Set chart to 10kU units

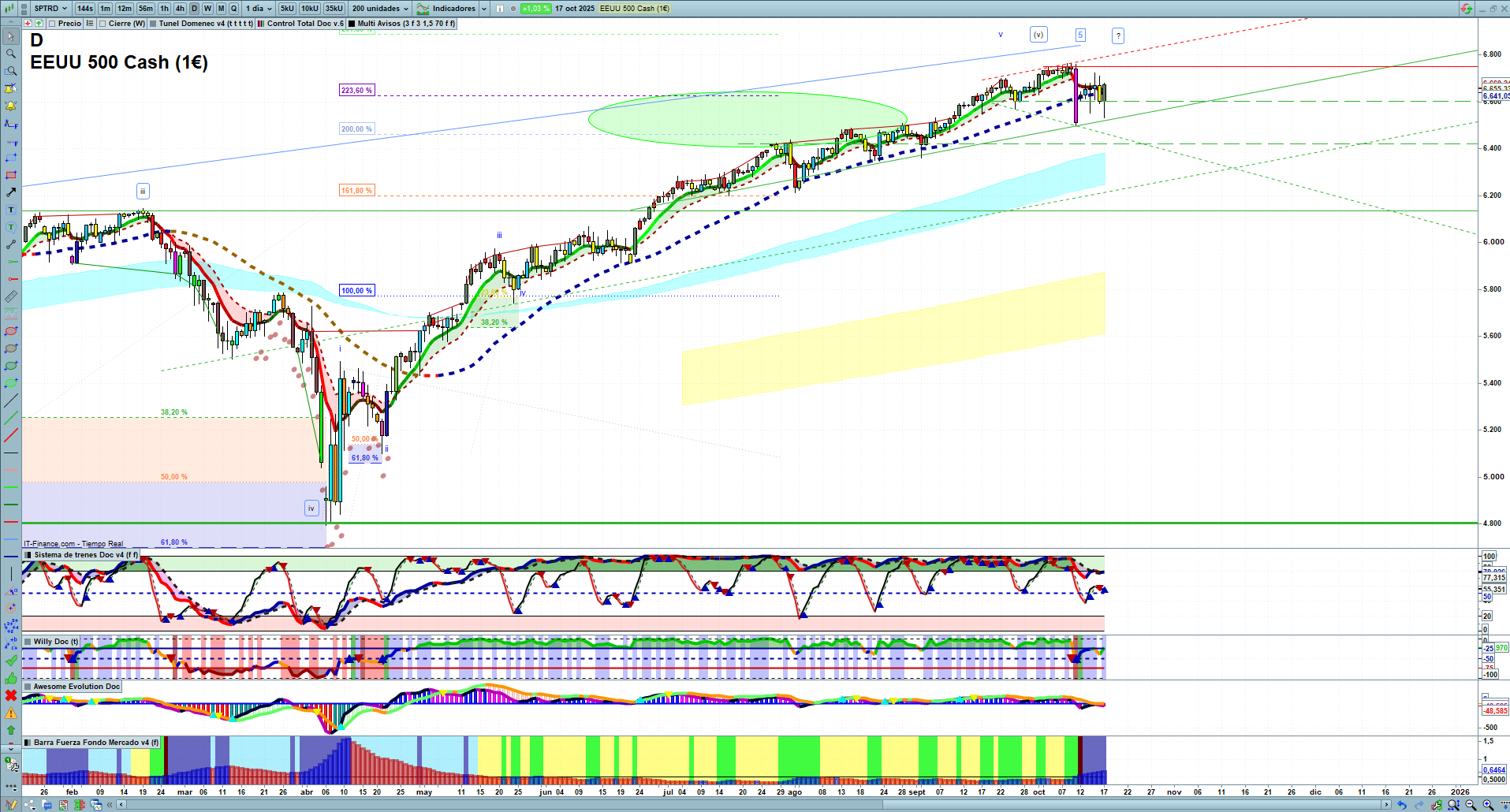tap(310, 9)
